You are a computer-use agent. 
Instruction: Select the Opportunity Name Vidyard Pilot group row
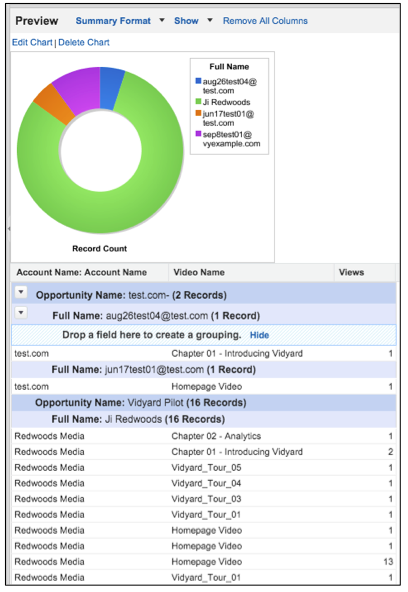204,403
